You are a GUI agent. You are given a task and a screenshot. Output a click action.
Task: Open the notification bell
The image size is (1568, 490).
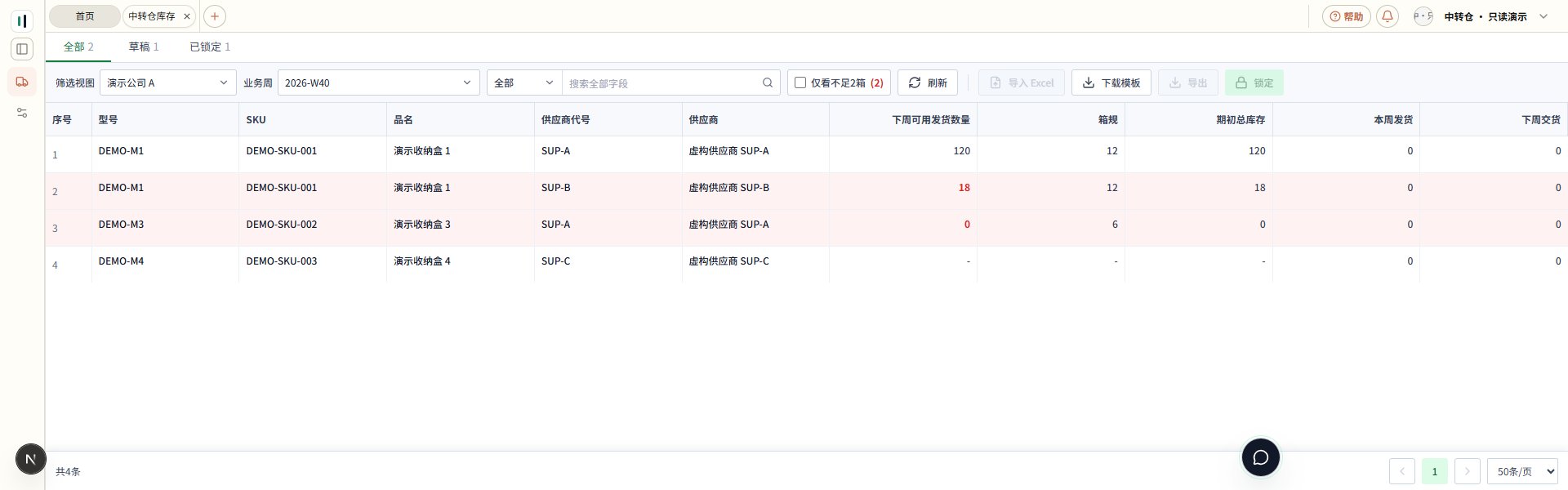coord(1387,16)
